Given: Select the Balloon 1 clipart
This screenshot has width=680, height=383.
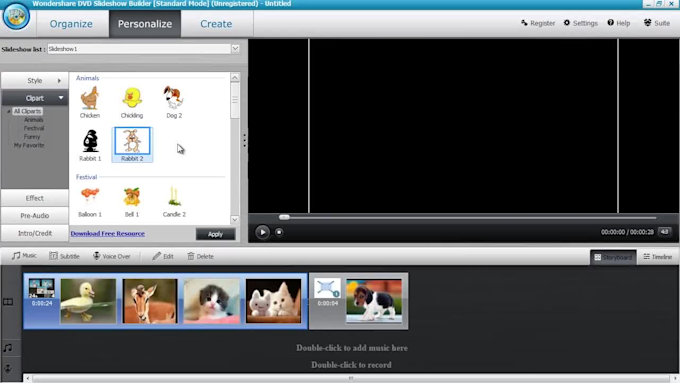Looking at the screenshot, I should 90,202.
